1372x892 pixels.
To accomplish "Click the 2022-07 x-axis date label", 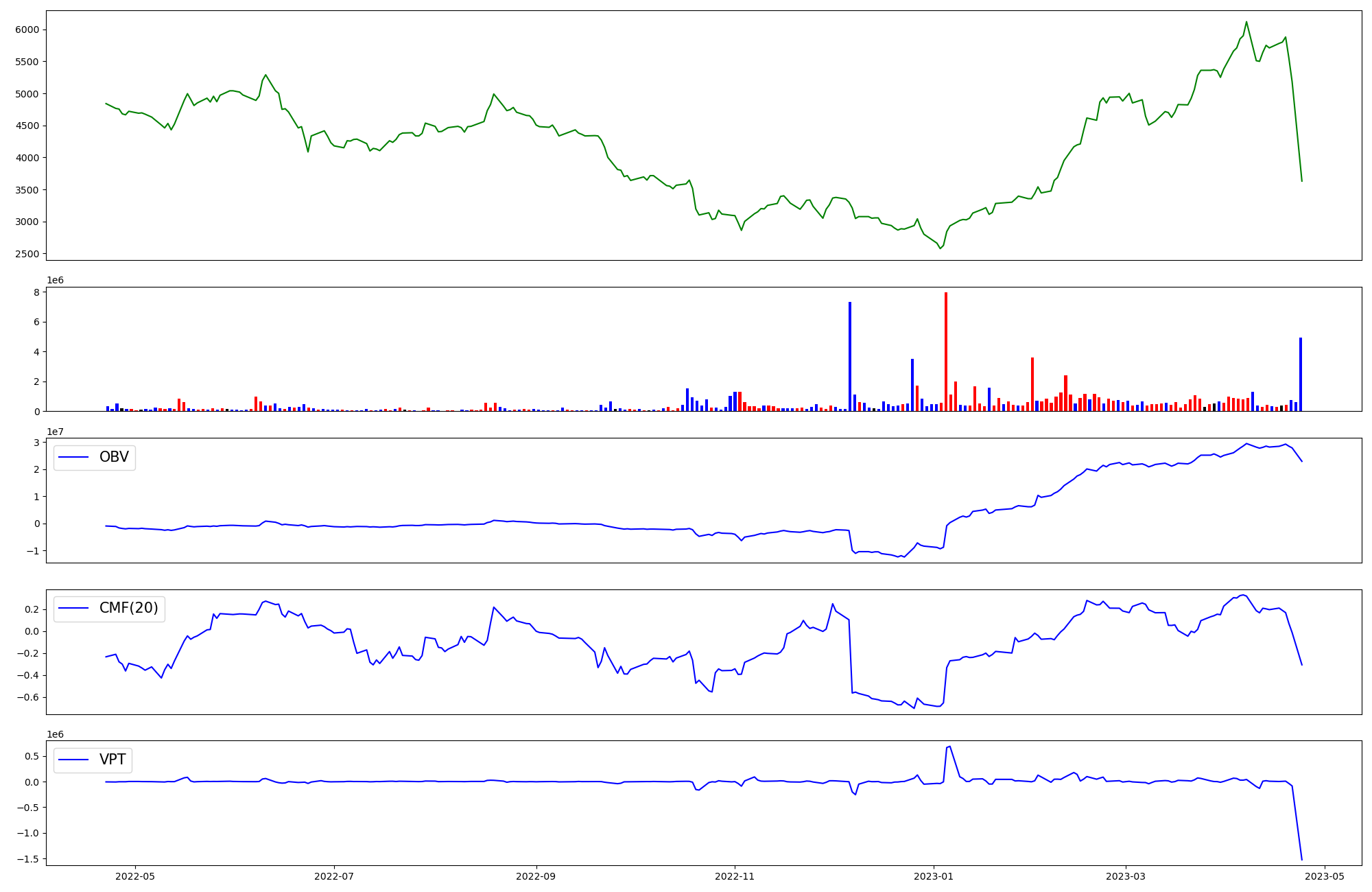I will point(333,876).
